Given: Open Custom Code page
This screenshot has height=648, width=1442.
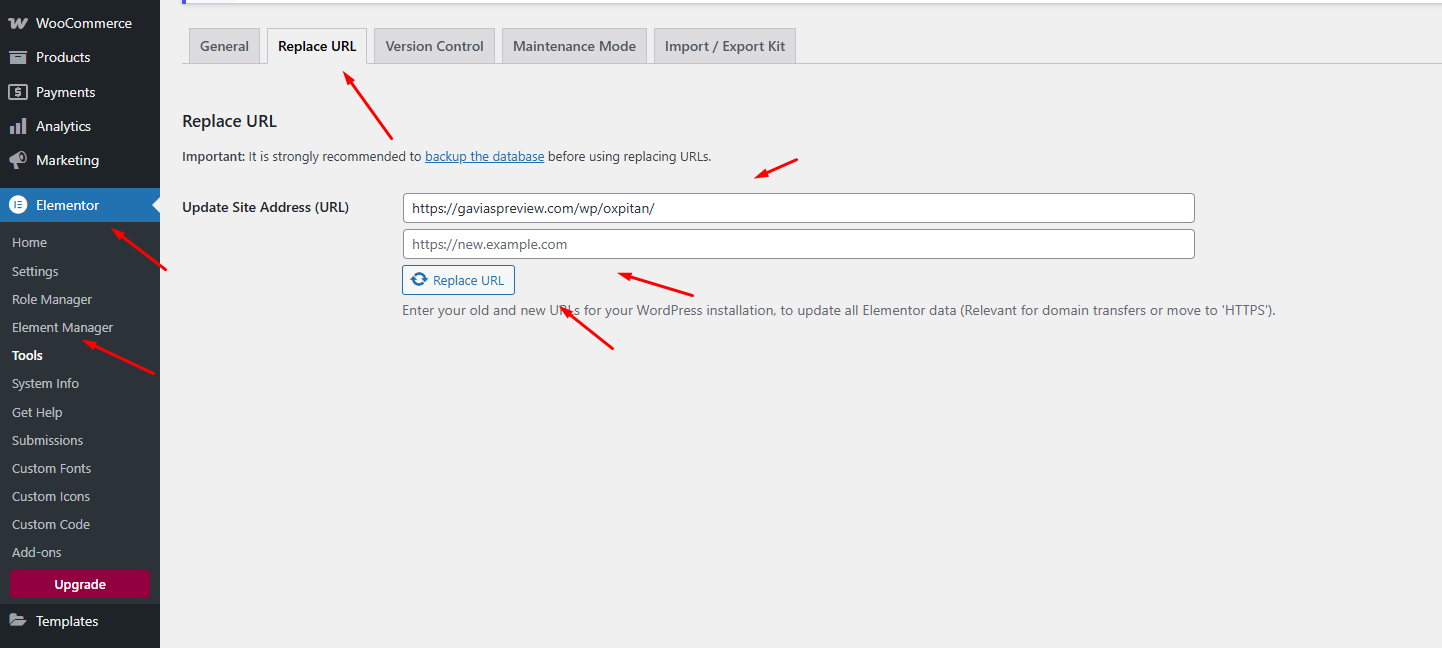Looking at the screenshot, I should point(51,524).
